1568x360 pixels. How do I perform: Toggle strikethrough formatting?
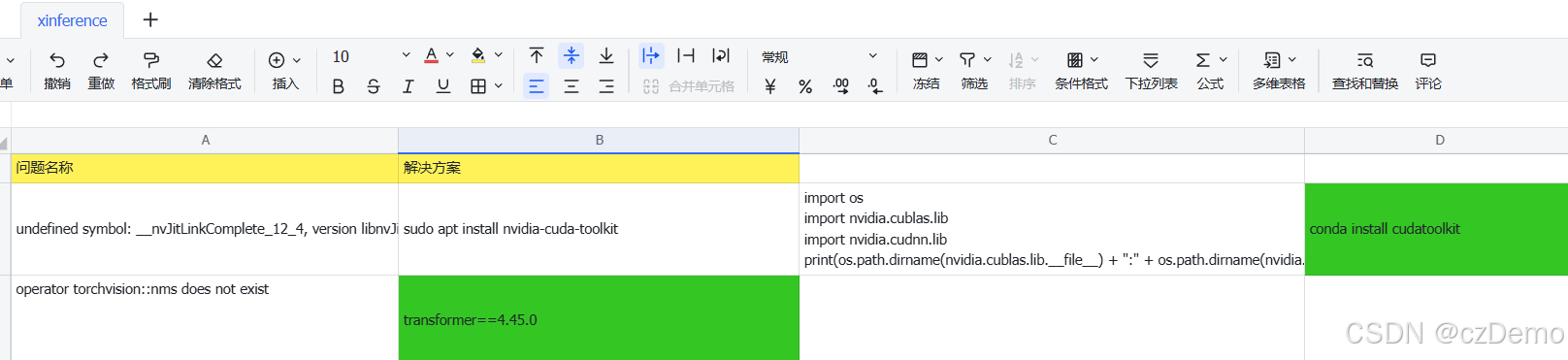click(374, 86)
